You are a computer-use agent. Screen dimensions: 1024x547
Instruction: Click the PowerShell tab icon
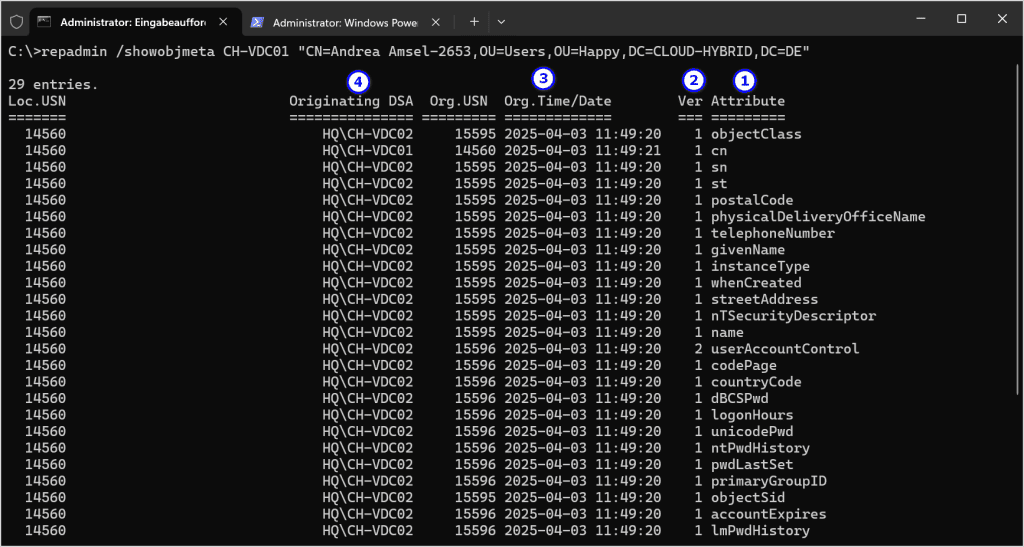257,21
